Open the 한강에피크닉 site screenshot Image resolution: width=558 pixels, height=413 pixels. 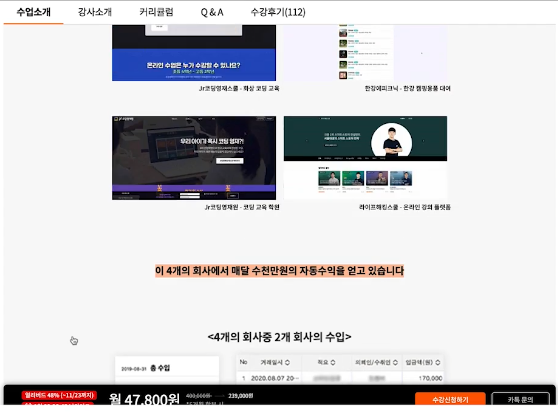[x=365, y=53]
